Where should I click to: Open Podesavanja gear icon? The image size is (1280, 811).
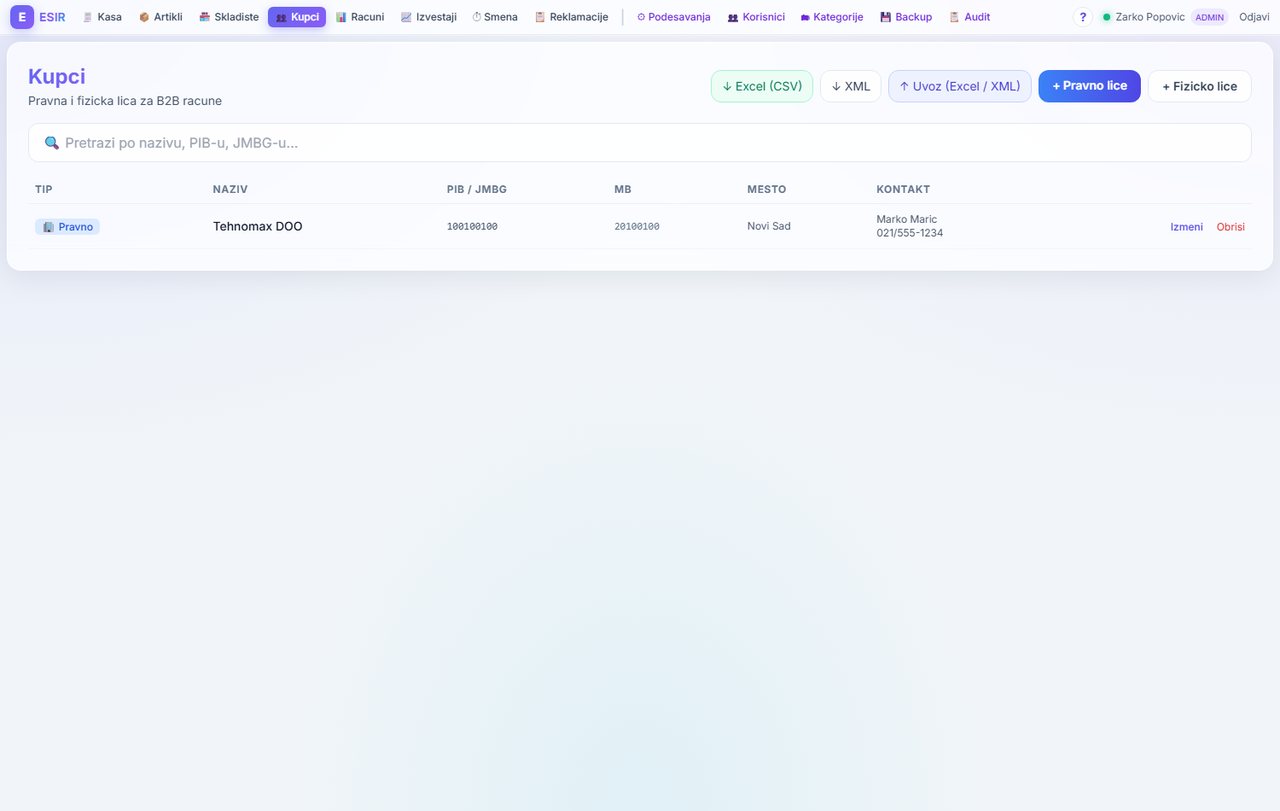pyautogui.click(x=641, y=17)
